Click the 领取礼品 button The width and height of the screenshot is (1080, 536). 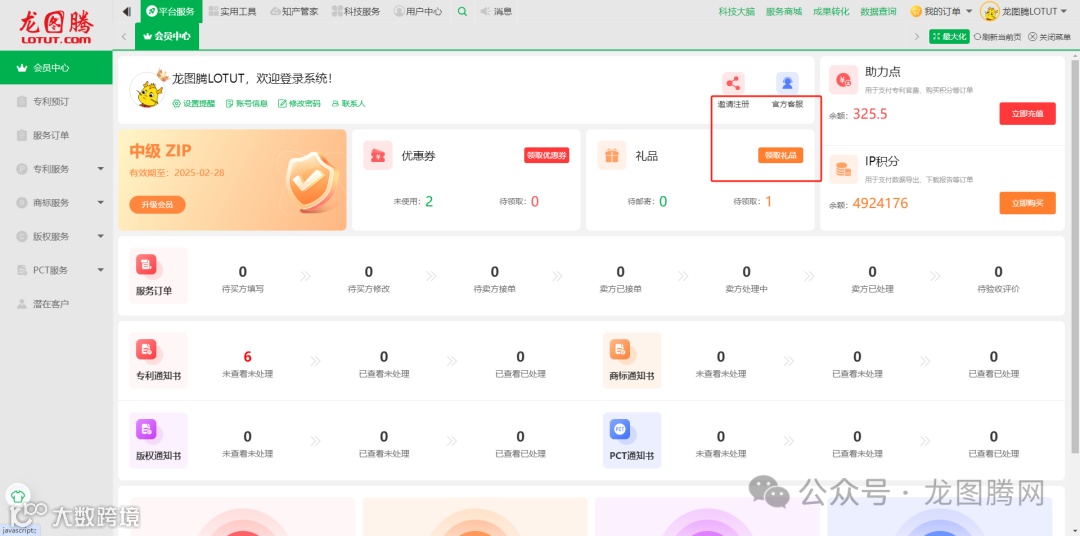[x=780, y=156]
